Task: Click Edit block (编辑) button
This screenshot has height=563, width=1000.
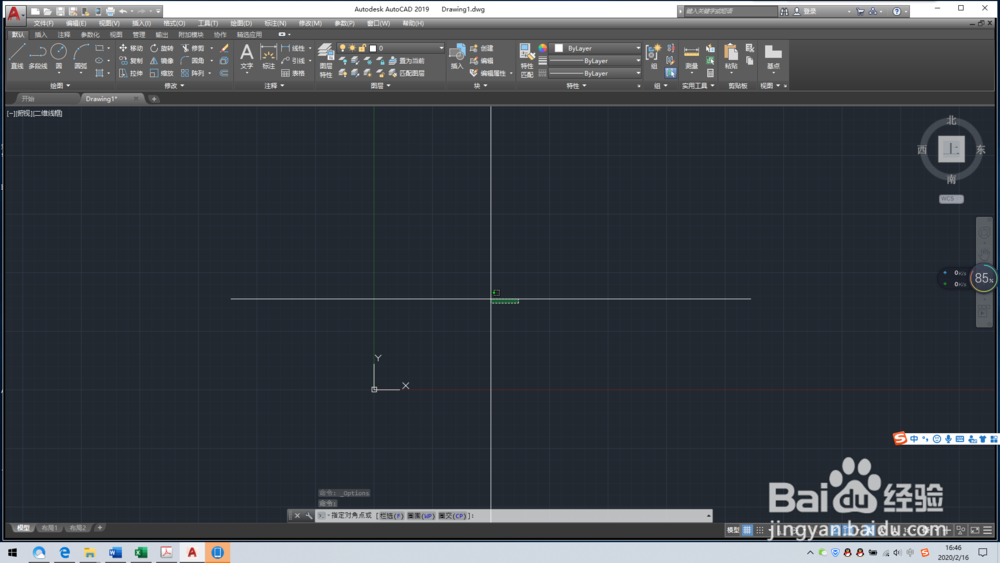Action: (x=482, y=61)
